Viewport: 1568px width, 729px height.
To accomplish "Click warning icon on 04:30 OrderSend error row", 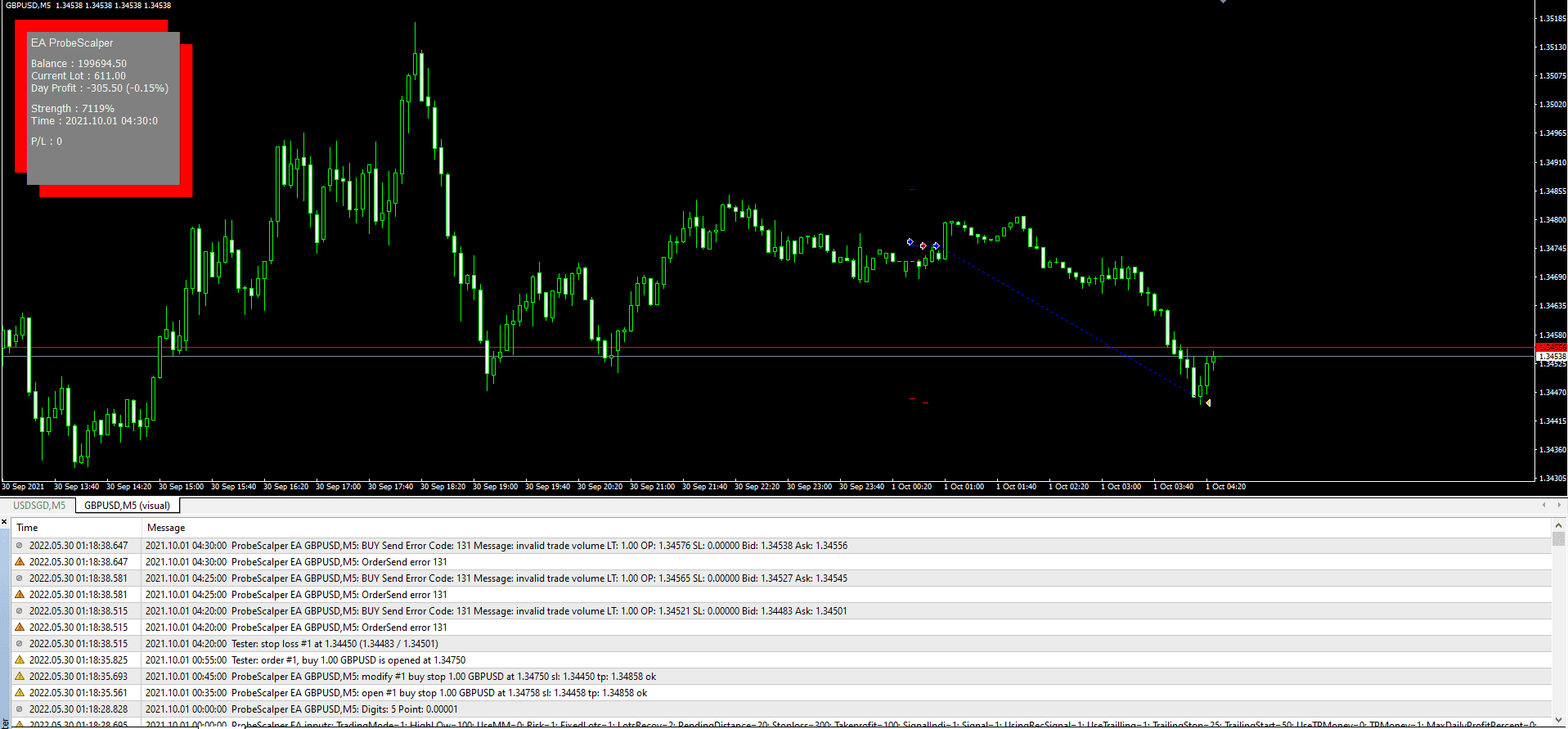I will pyautogui.click(x=20, y=562).
